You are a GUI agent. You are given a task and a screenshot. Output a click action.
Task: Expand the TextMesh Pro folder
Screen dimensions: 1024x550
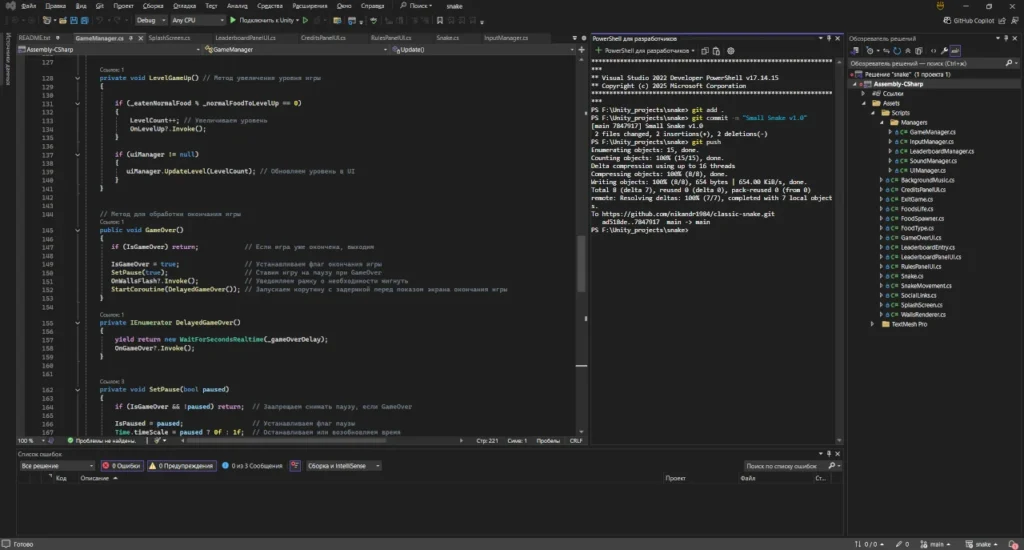click(x=872, y=324)
